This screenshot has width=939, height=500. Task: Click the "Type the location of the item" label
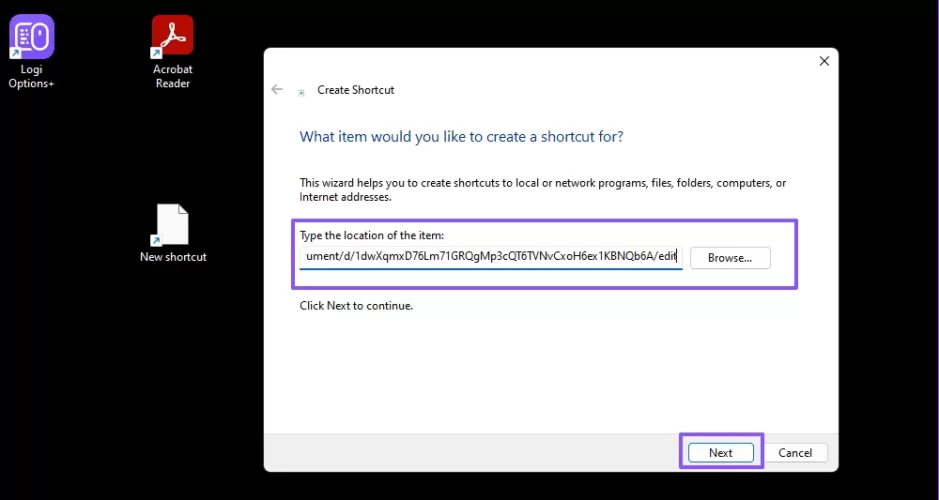point(371,235)
